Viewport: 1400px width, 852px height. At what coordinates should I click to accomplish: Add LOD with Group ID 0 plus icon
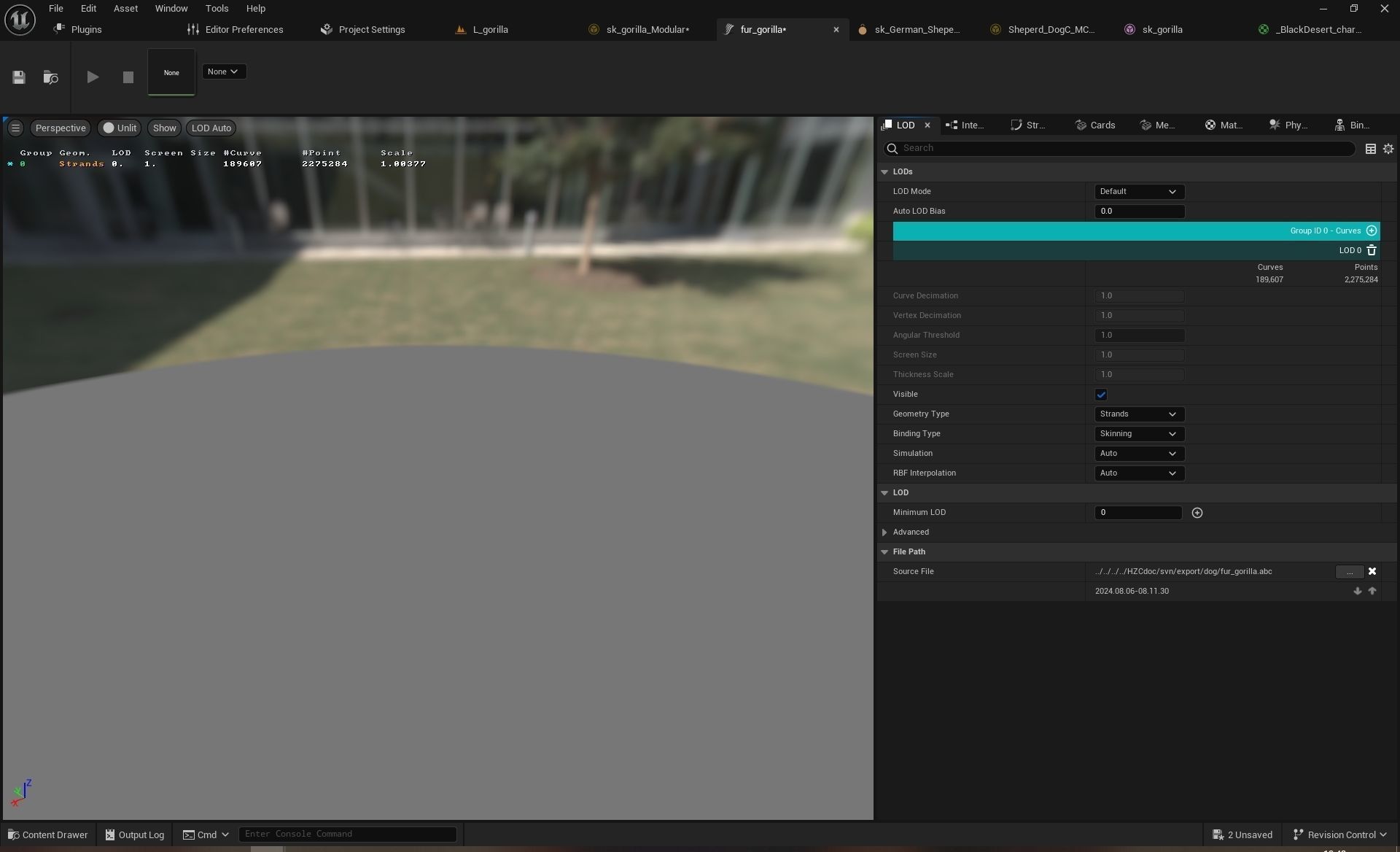tap(1372, 231)
